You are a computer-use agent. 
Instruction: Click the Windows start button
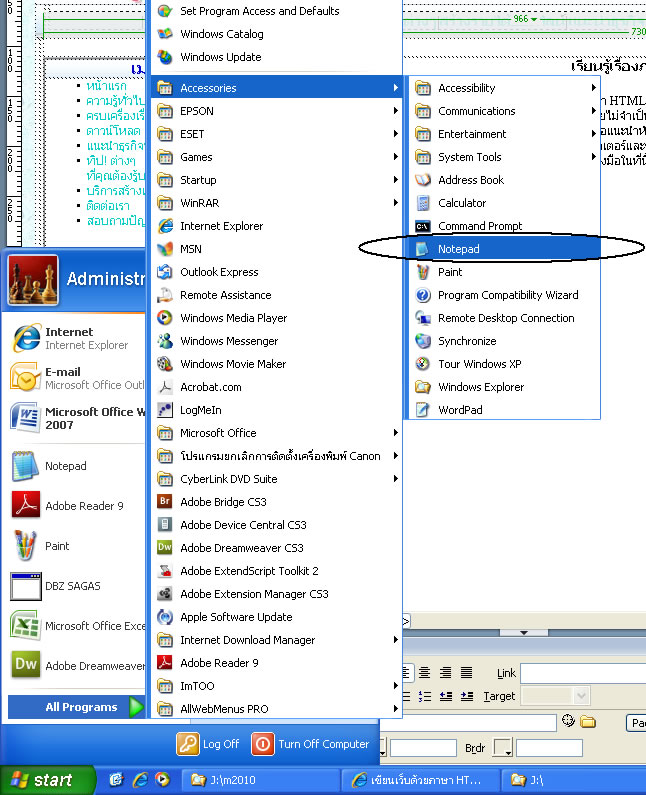[x=47, y=780]
